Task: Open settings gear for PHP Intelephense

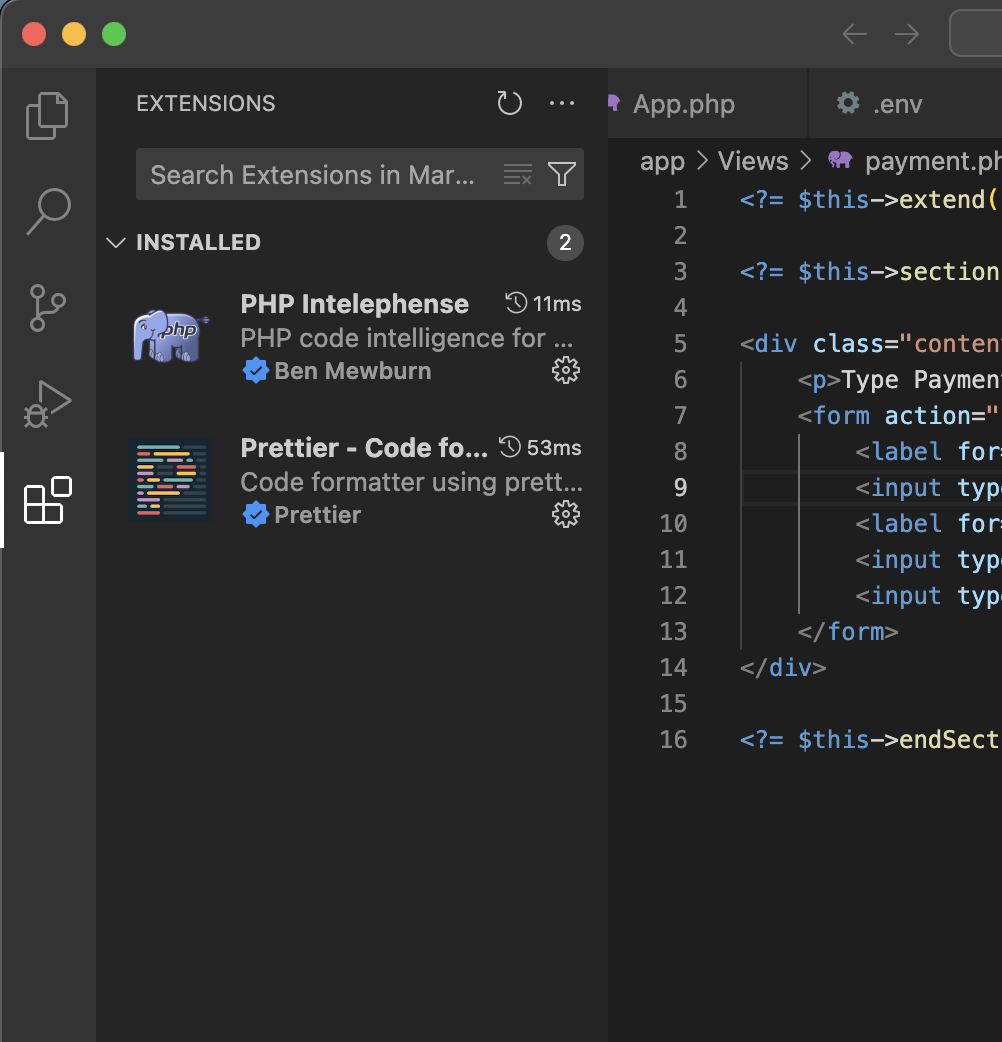Action: (x=566, y=370)
